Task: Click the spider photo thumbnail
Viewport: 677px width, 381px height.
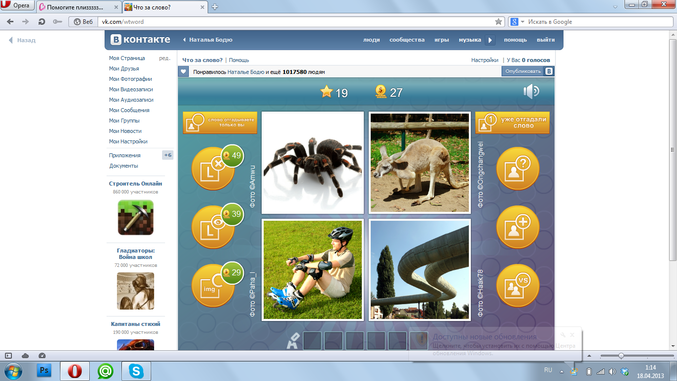Action: click(x=313, y=163)
